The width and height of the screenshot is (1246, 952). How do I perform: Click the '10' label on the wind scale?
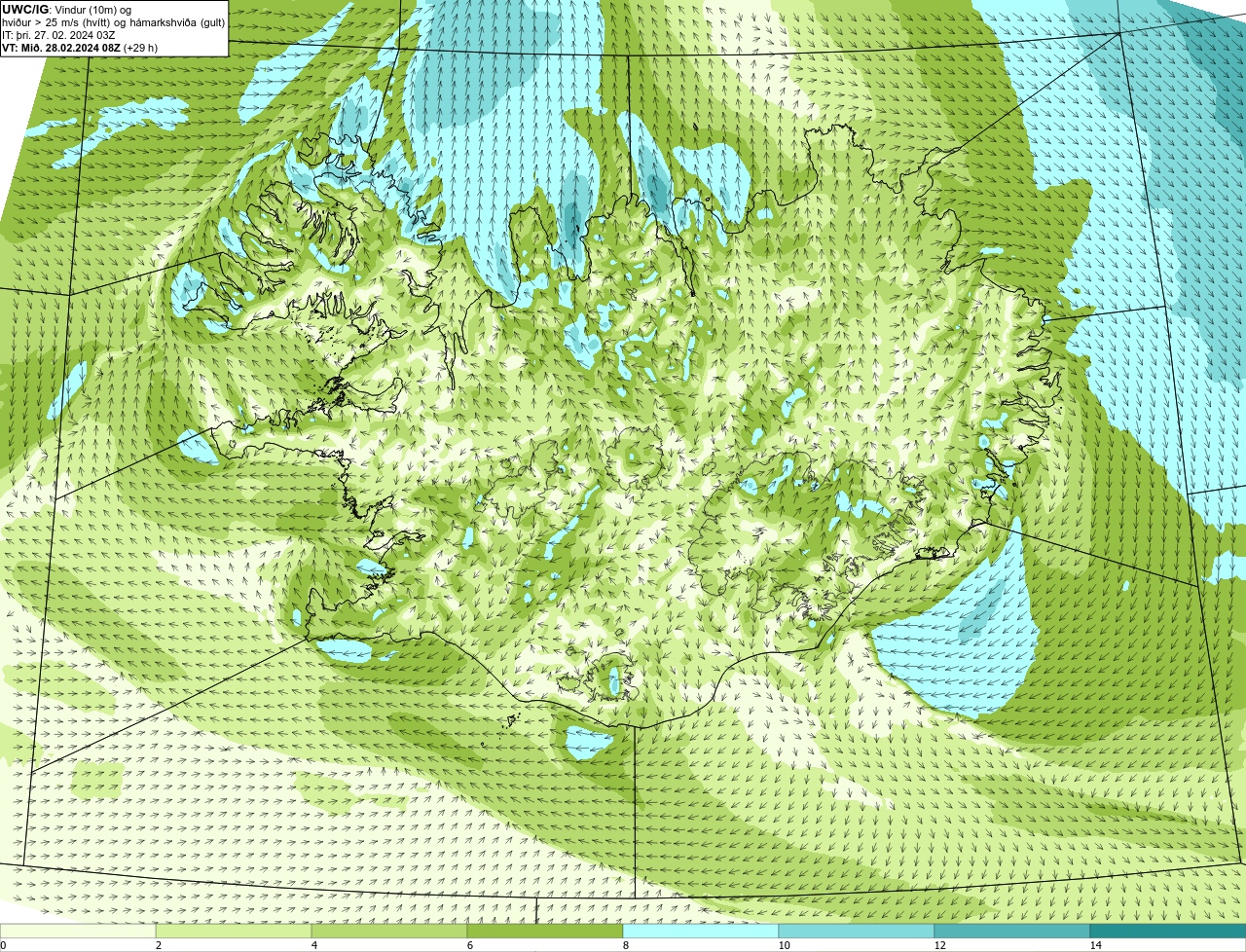(784, 945)
